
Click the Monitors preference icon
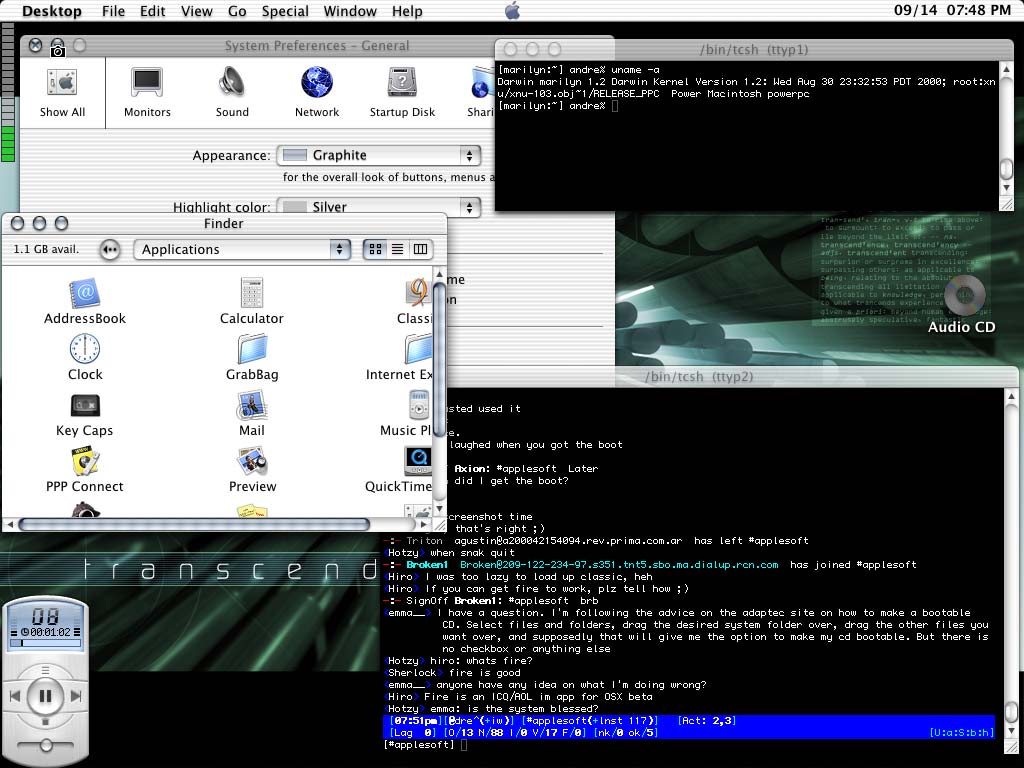point(147,82)
